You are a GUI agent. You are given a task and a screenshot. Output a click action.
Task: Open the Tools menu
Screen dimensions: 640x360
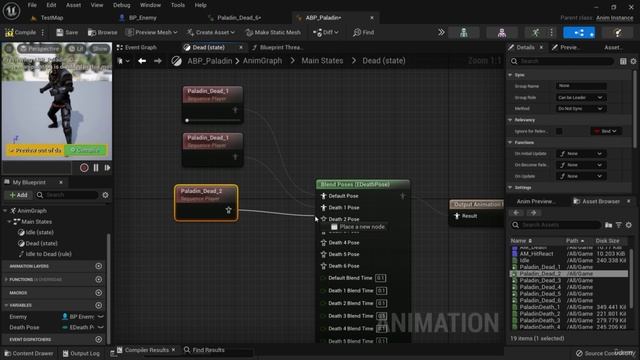click(178, 5)
